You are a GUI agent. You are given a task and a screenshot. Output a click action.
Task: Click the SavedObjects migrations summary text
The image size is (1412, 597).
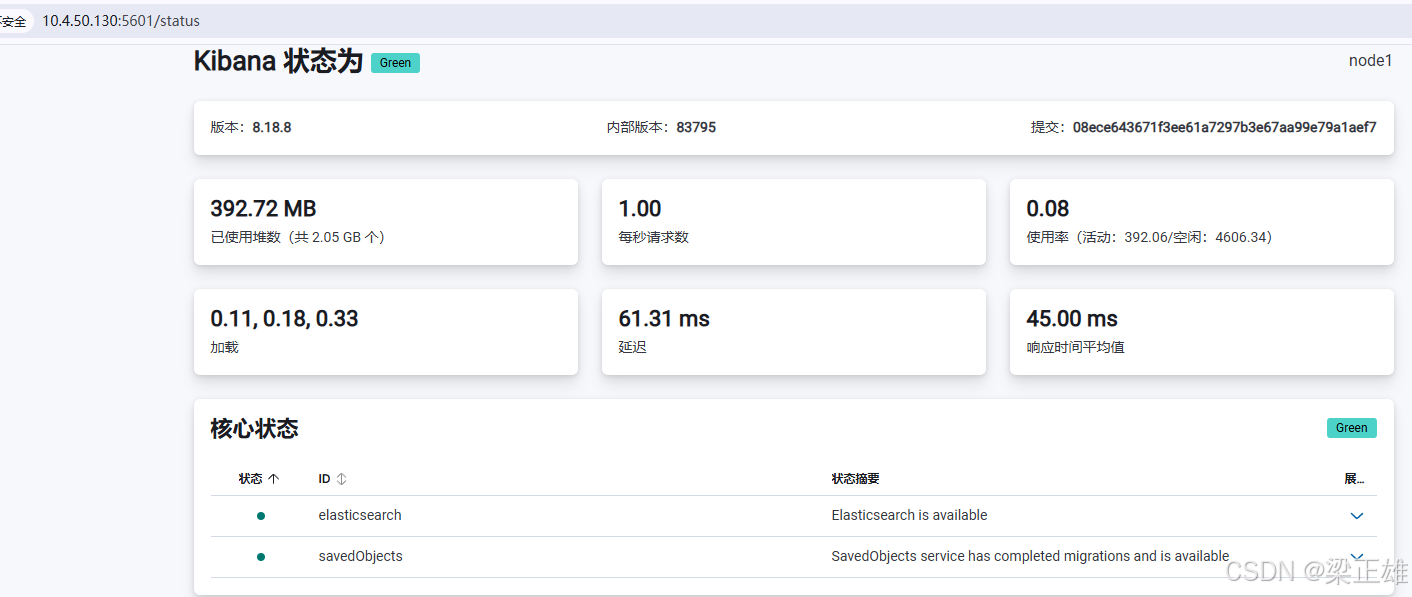pyautogui.click(x=1030, y=556)
